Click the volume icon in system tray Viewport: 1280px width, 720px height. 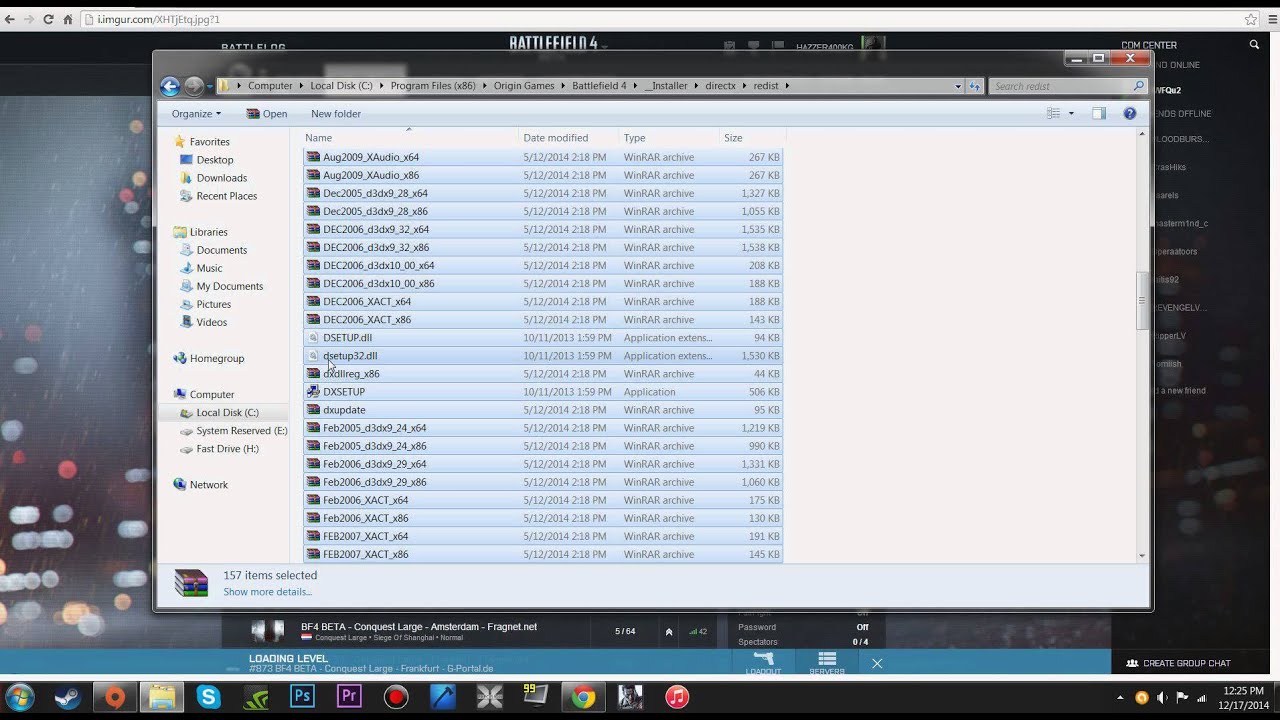tap(1162, 698)
